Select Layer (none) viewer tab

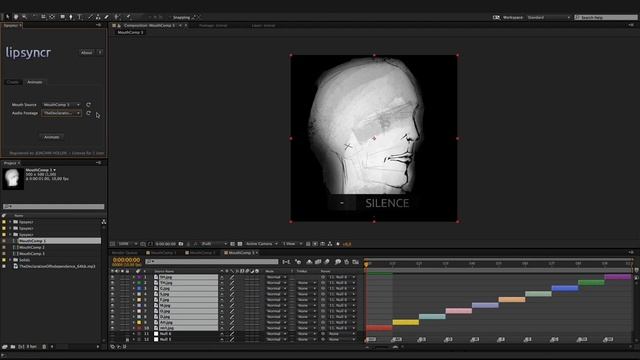[263, 25]
